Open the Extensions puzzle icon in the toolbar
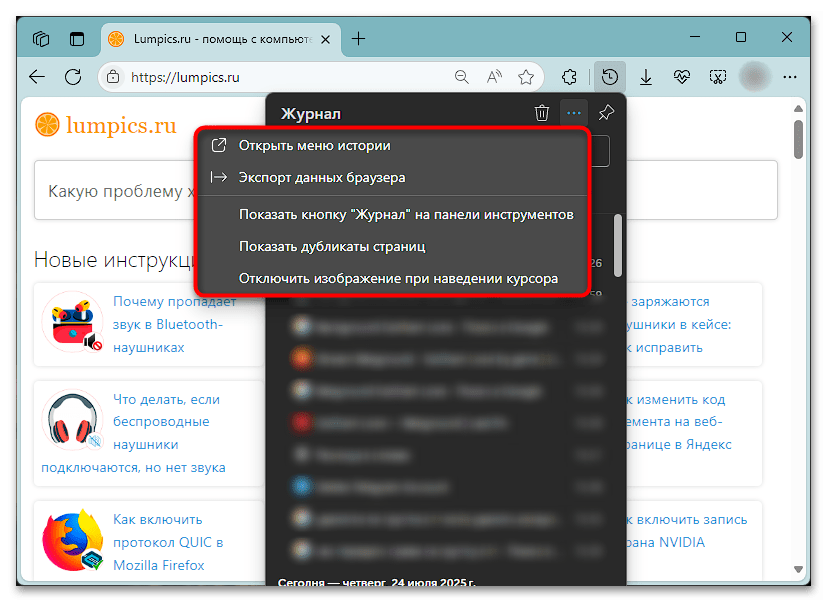 [x=569, y=76]
